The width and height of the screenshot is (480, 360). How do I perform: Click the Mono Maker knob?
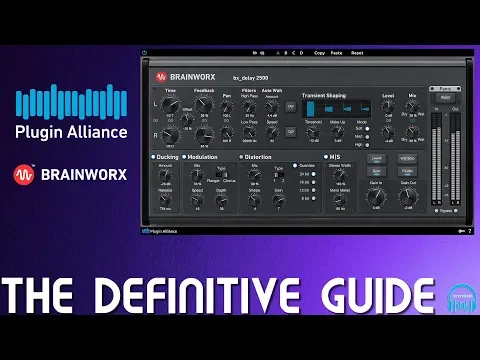click(340, 201)
